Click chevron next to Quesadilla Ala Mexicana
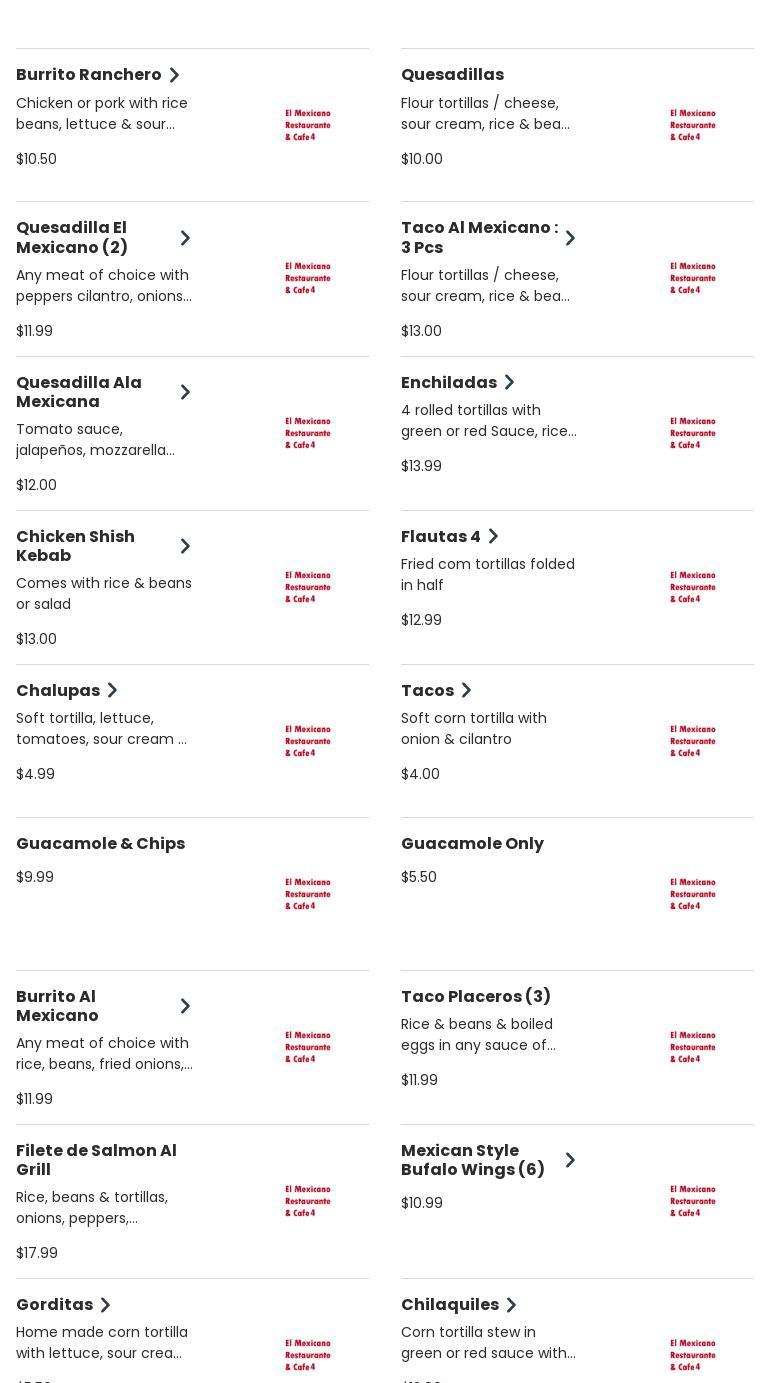This screenshot has width=770, height=1383. 185,392
